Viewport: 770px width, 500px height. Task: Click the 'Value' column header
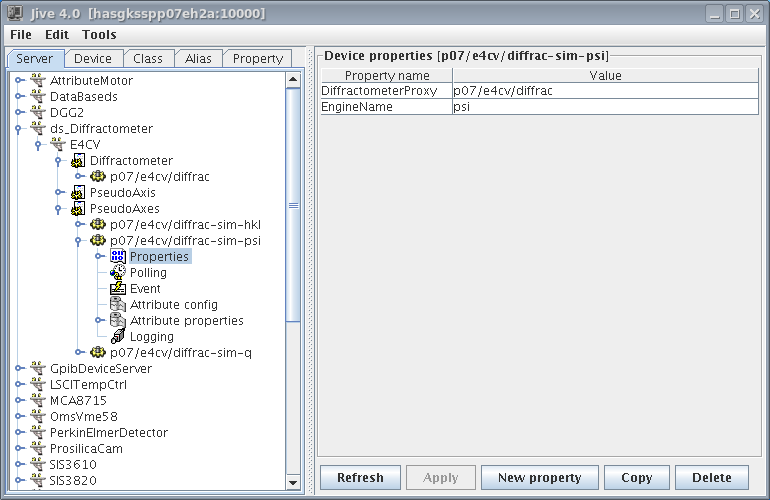(x=605, y=75)
